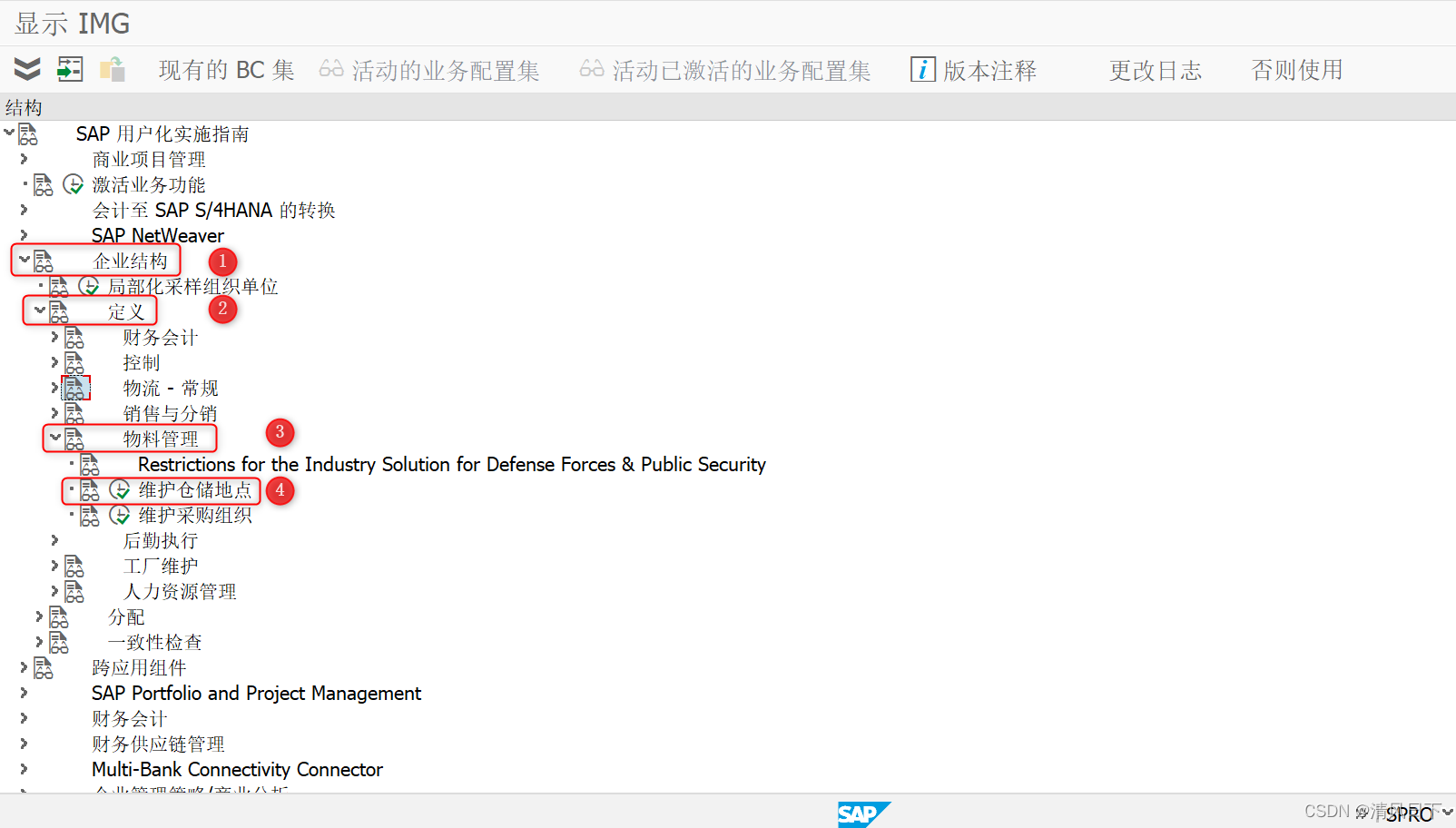Click the documentation icon of 控制
The height and width of the screenshot is (828, 1456).
pyautogui.click(x=74, y=363)
